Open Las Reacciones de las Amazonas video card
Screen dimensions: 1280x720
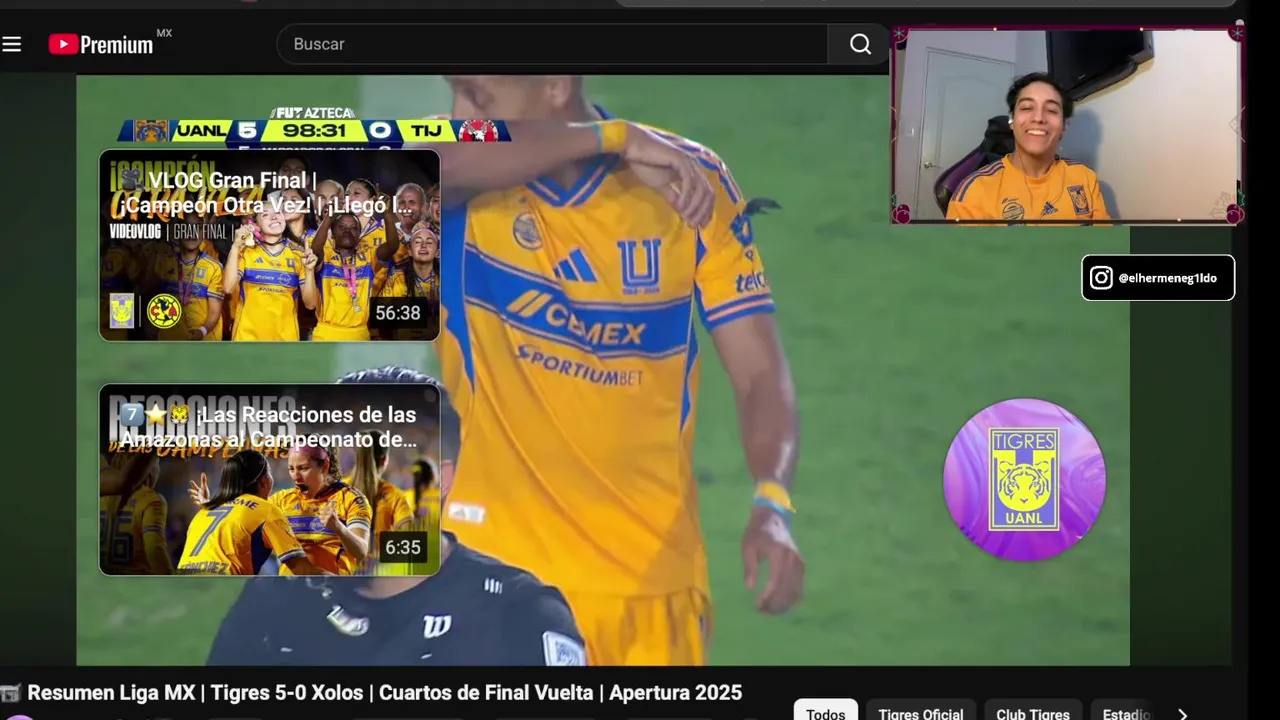[x=269, y=479]
